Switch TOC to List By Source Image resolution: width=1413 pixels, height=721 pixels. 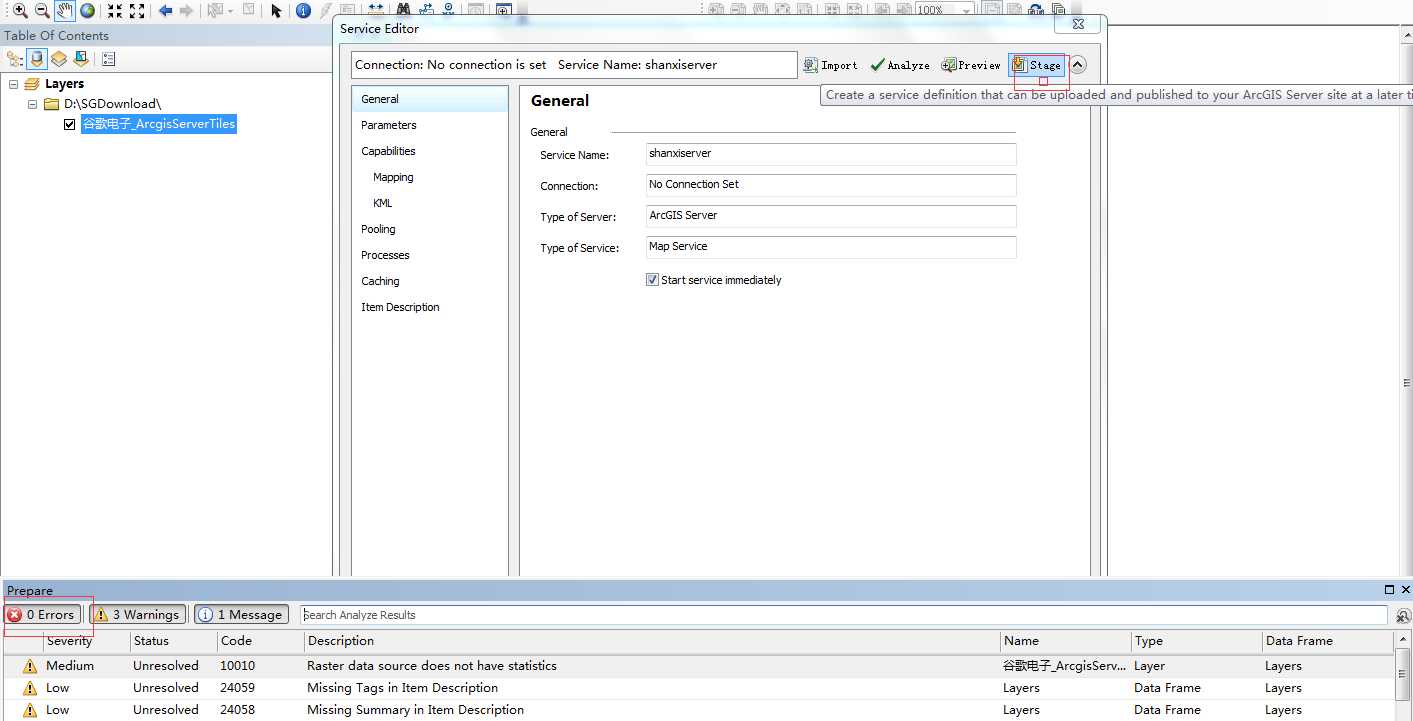(x=37, y=59)
